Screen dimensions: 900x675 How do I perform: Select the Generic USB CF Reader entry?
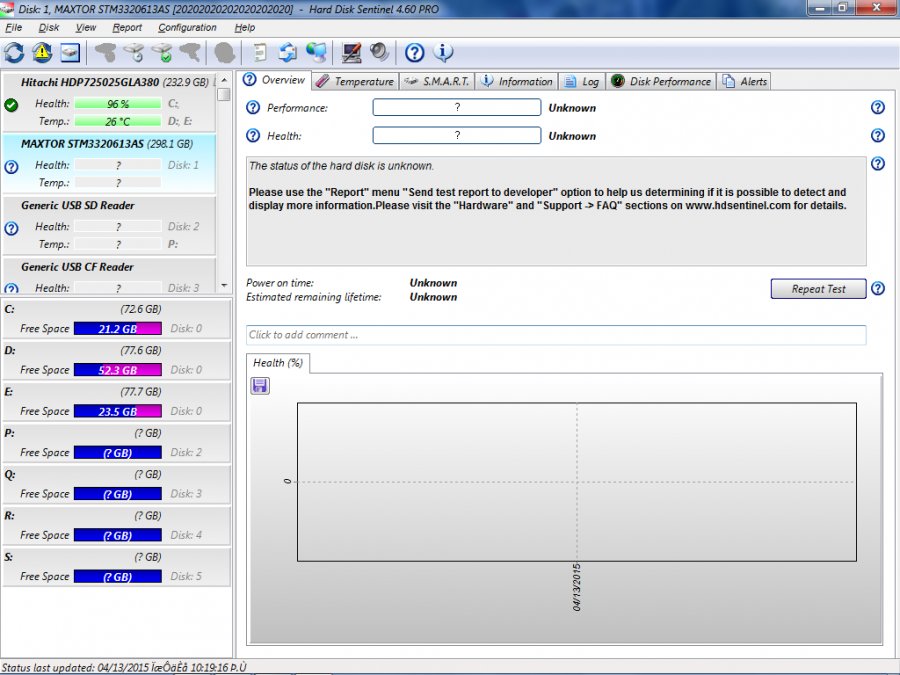coord(109,277)
